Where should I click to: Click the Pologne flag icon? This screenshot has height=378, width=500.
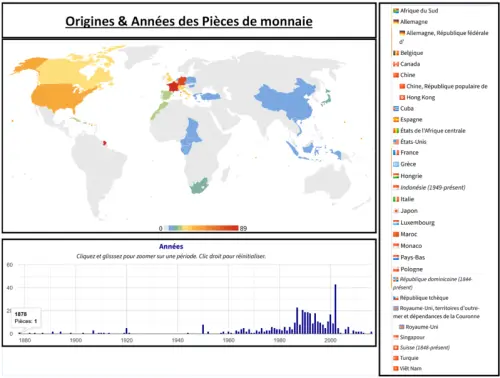[x=396, y=269]
